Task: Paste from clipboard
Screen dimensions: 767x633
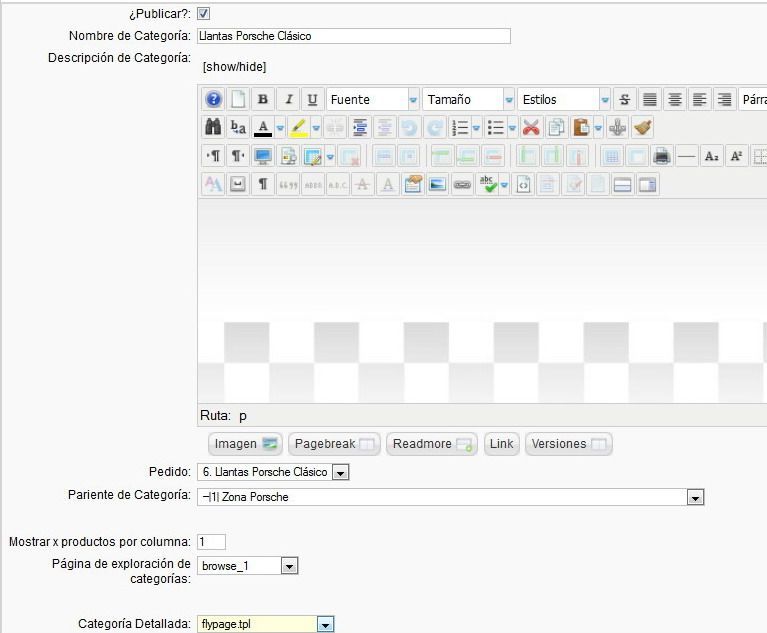Action: point(581,128)
